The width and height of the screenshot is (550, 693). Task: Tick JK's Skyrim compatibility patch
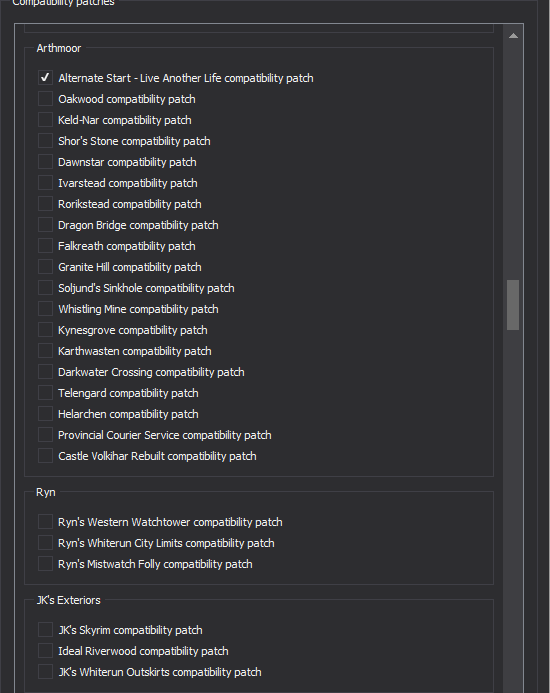(x=45, y=630)
